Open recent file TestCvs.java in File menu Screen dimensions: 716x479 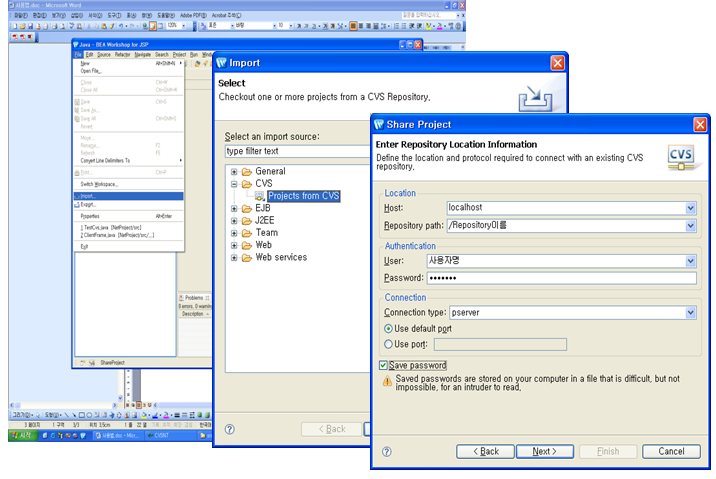coord(128,227)
